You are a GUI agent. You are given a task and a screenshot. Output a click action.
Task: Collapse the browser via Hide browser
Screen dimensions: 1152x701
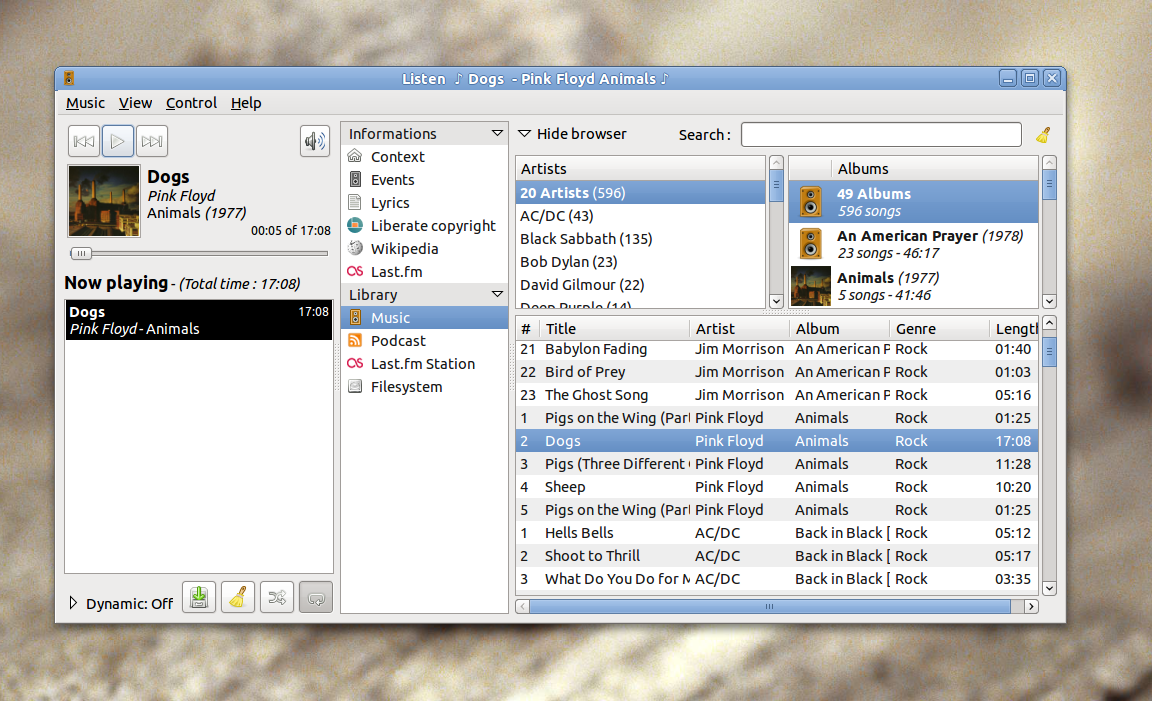point(572,134)
